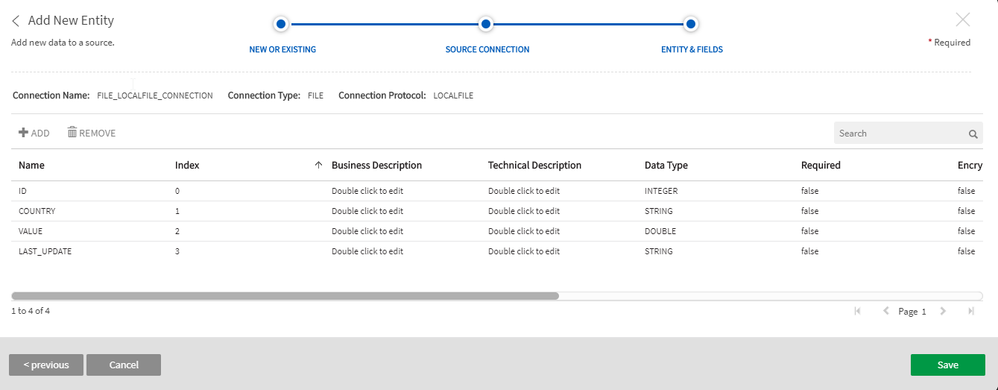Select the NEW OR EXISTING step circle
Viewport: 998px width, 390px height.
(281, 25)
